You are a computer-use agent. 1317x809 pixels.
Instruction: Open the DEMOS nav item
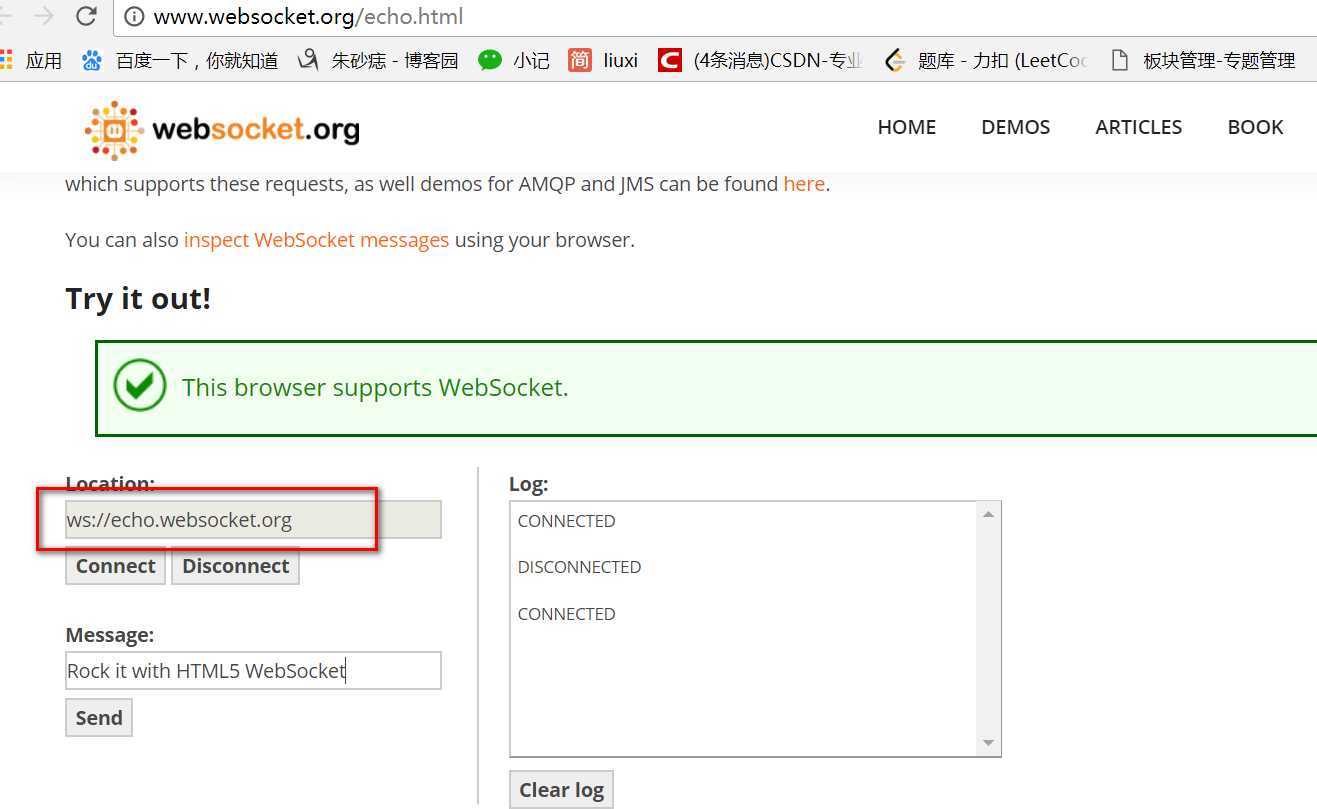pyautogui.click(x=1015, y=127)
